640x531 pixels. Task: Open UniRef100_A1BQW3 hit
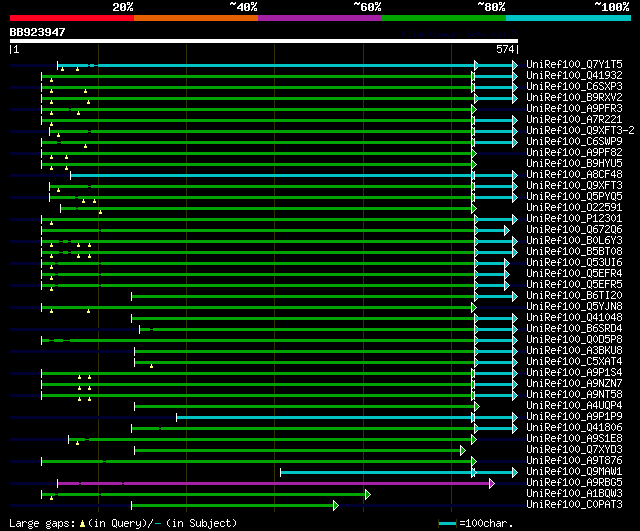click(x=574, y=494)
